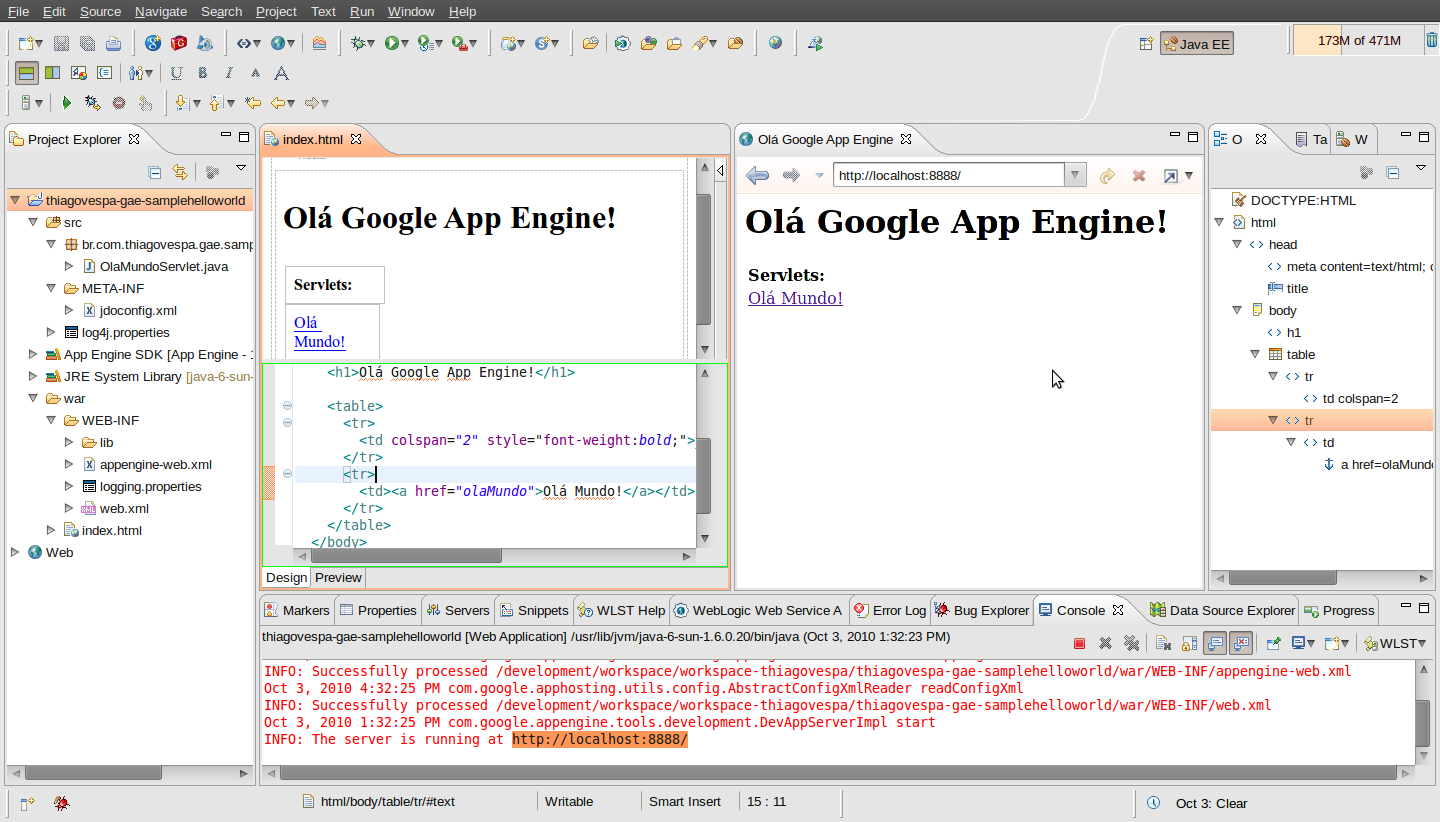The width and height of the screenshot is (1440, 822).
Task: Open Project Explorer view menu triangle
Action: point(241,168)
